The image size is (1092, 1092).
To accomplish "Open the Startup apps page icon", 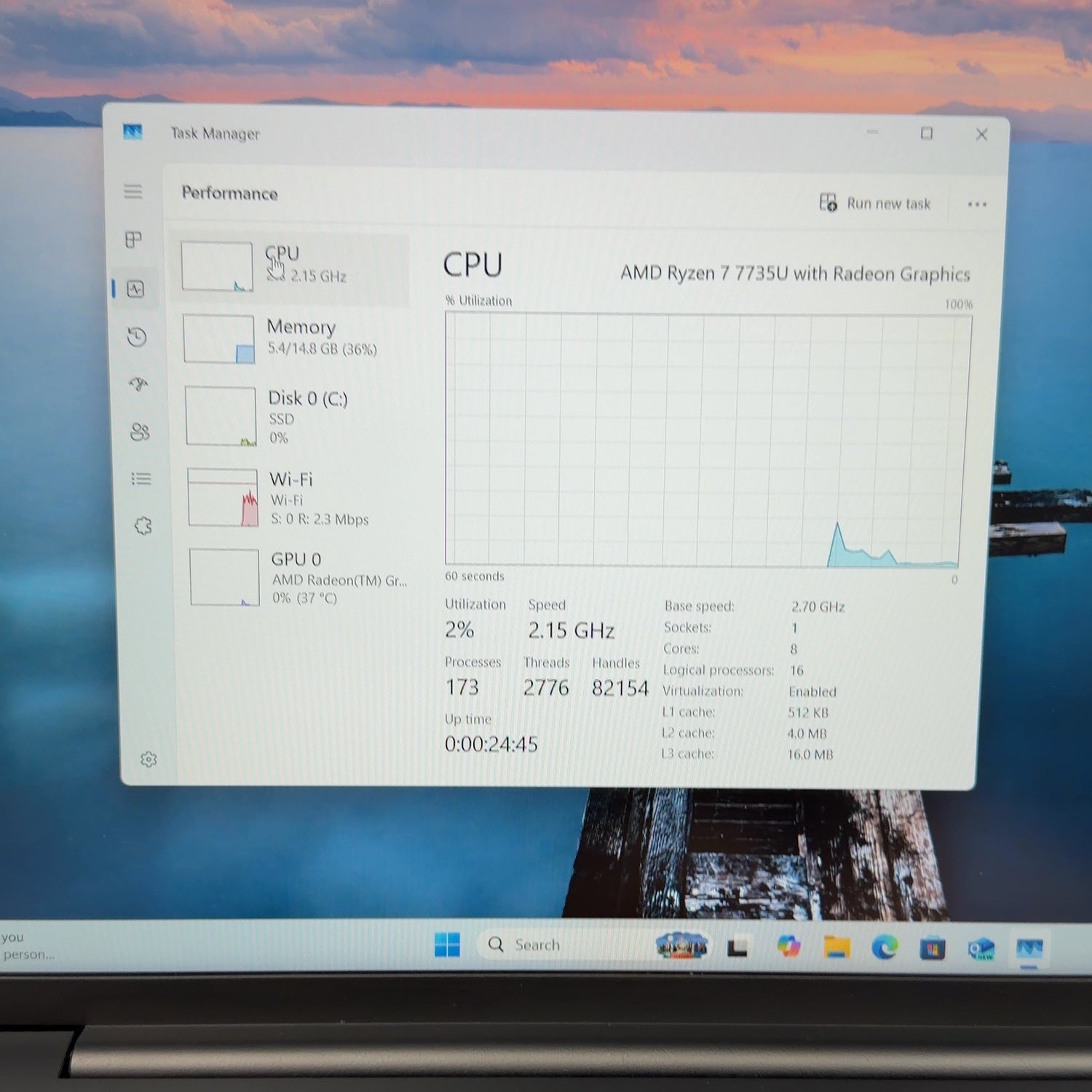I will [138, 384].
